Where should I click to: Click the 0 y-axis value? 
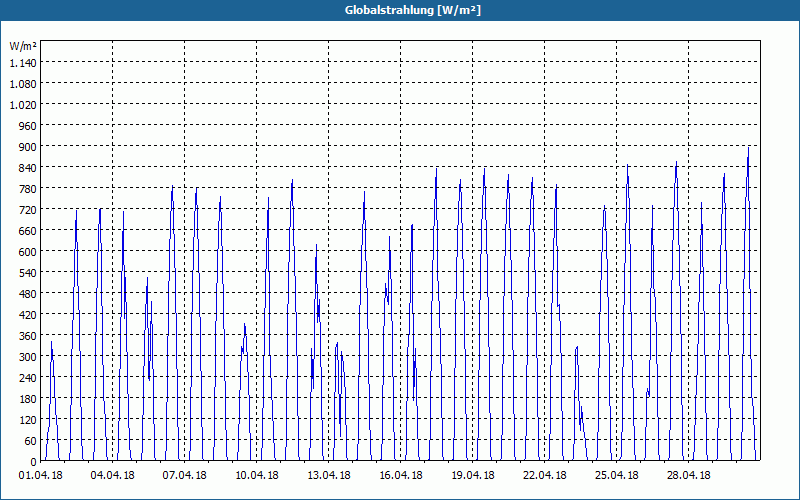(34, 462)
